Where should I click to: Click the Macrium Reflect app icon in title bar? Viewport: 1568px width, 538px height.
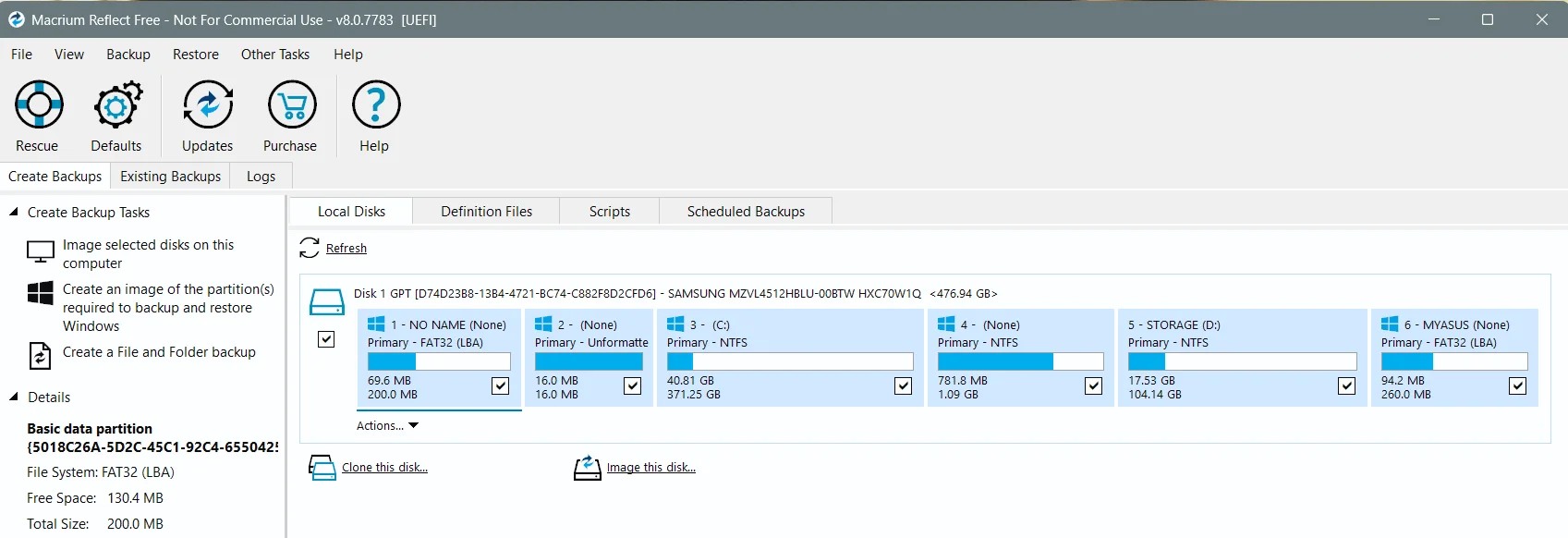click(x=16, y=19)
